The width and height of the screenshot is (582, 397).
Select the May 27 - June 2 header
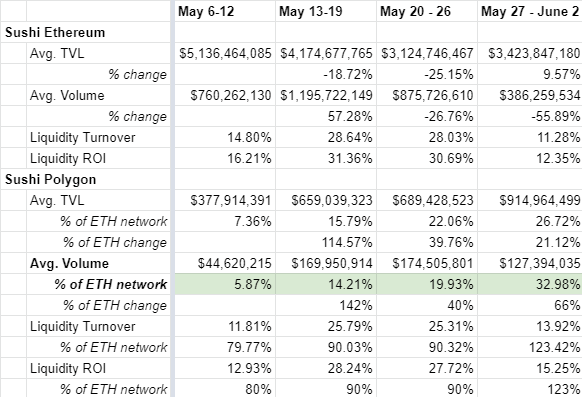pyautogui.click(x=530, y=11)
